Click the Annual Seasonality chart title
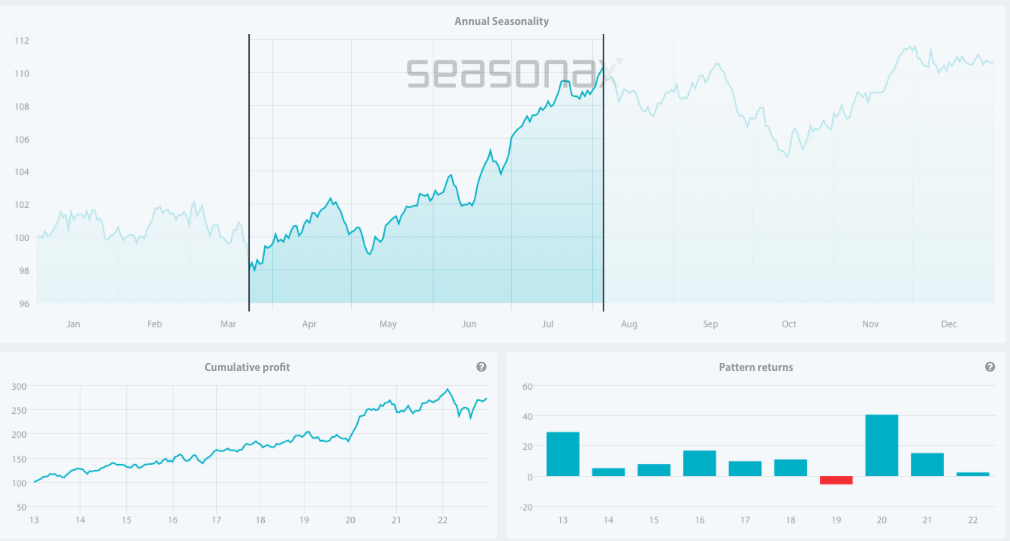Image resolution: width=1010 pixels, height=541 pixels. (502, 21)
